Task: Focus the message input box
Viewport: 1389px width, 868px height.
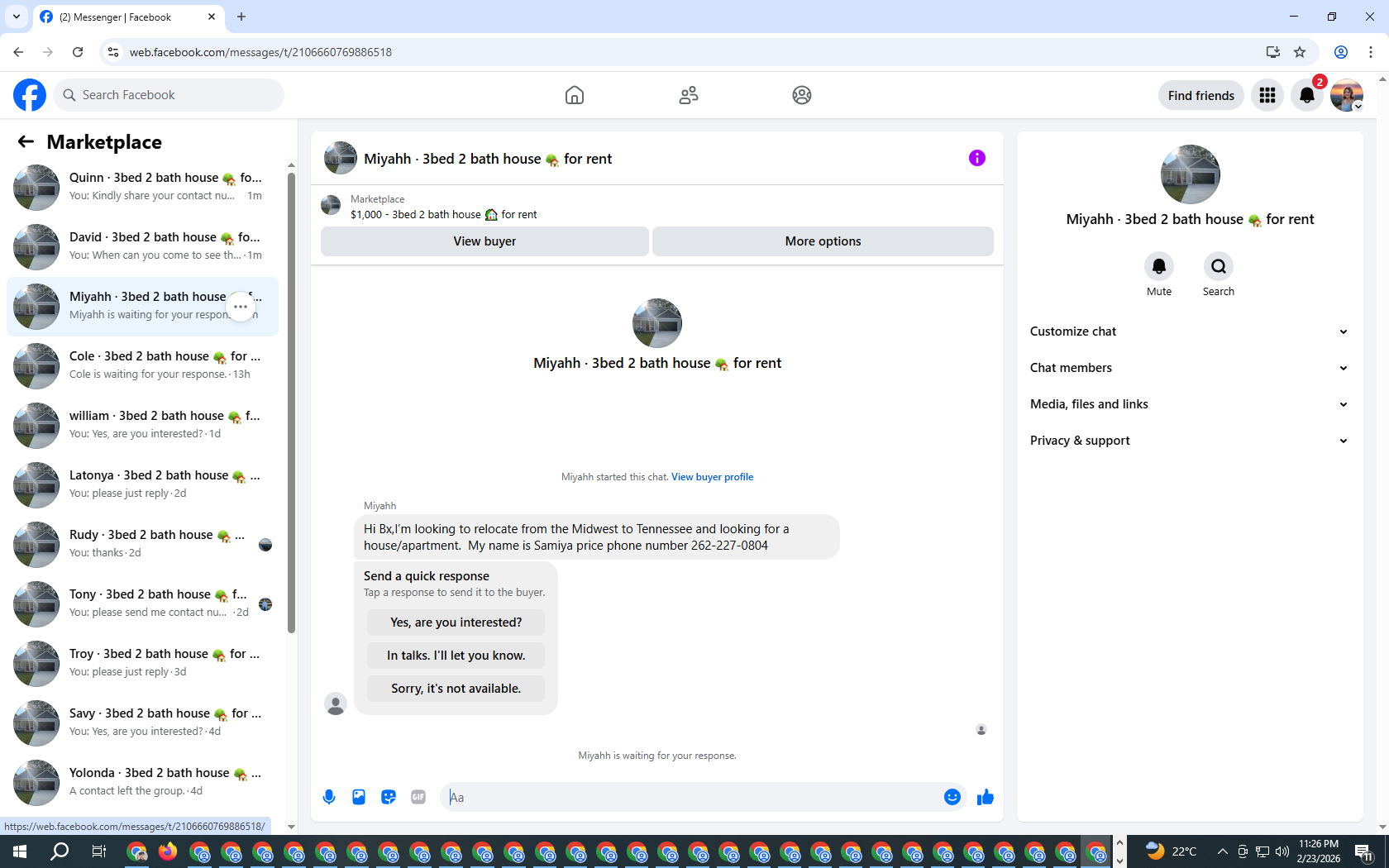Action: click(x=690, y=797)
